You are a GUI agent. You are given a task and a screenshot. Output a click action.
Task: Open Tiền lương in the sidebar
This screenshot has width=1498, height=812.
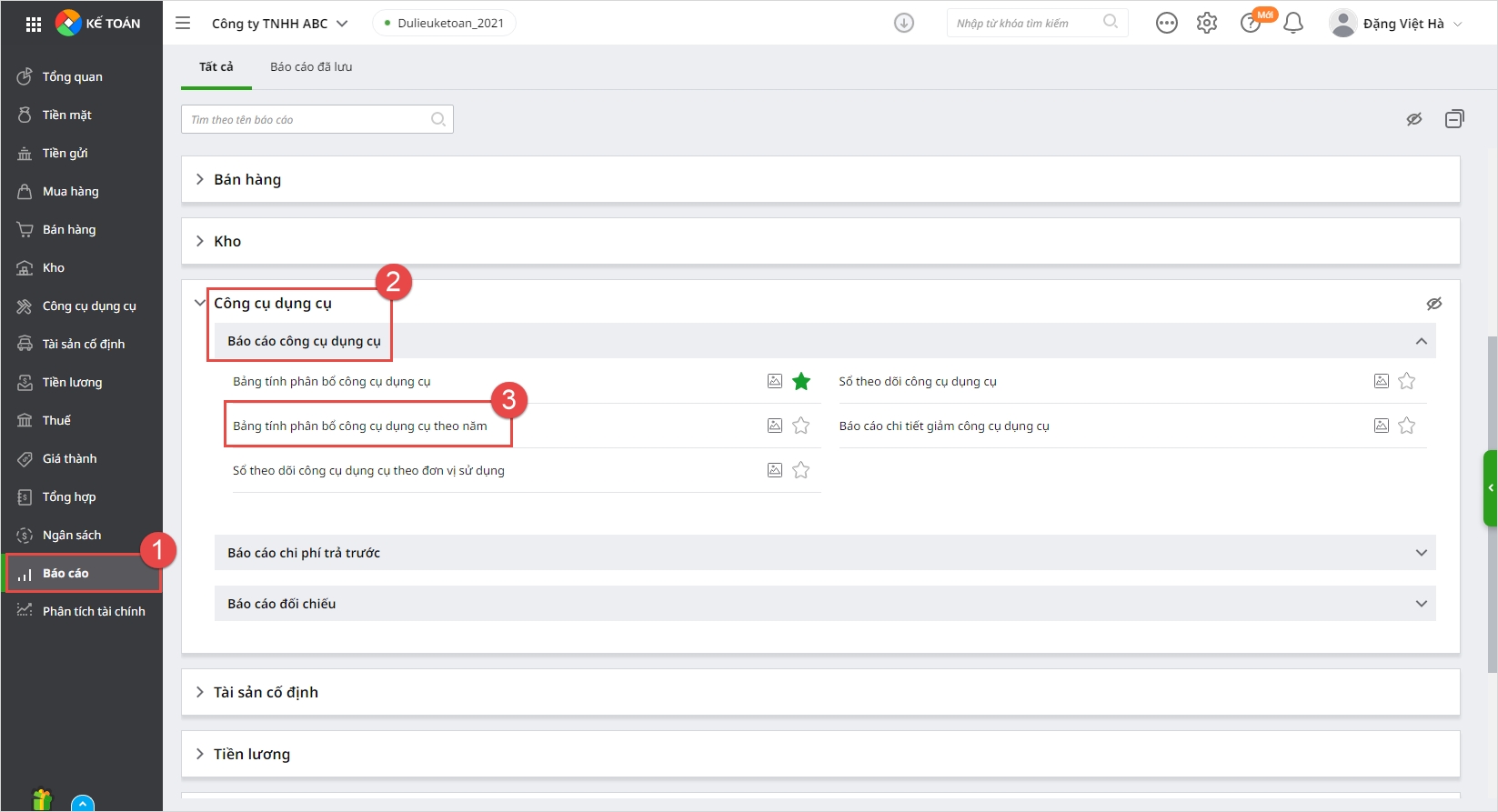[72, 383]
